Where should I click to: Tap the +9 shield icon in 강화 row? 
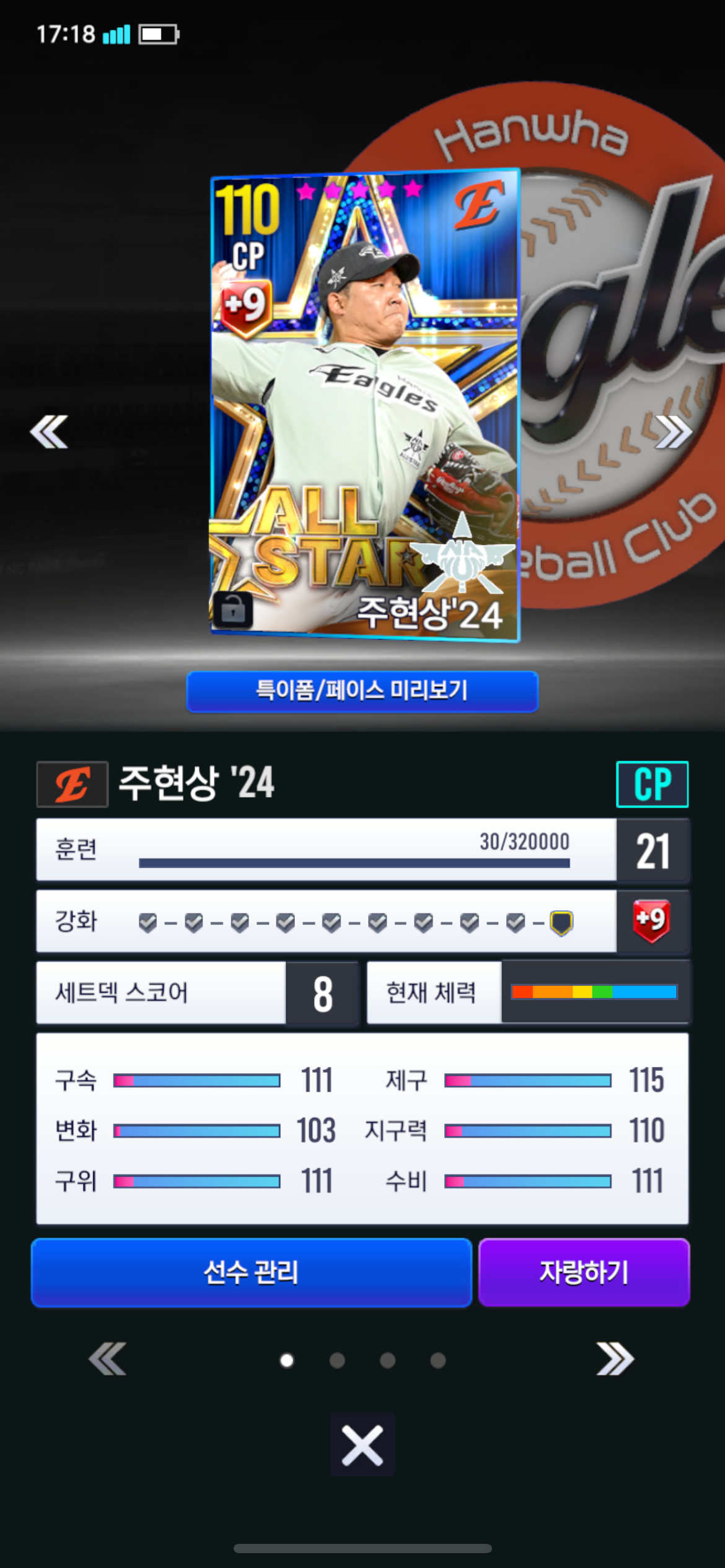point(651,921)
